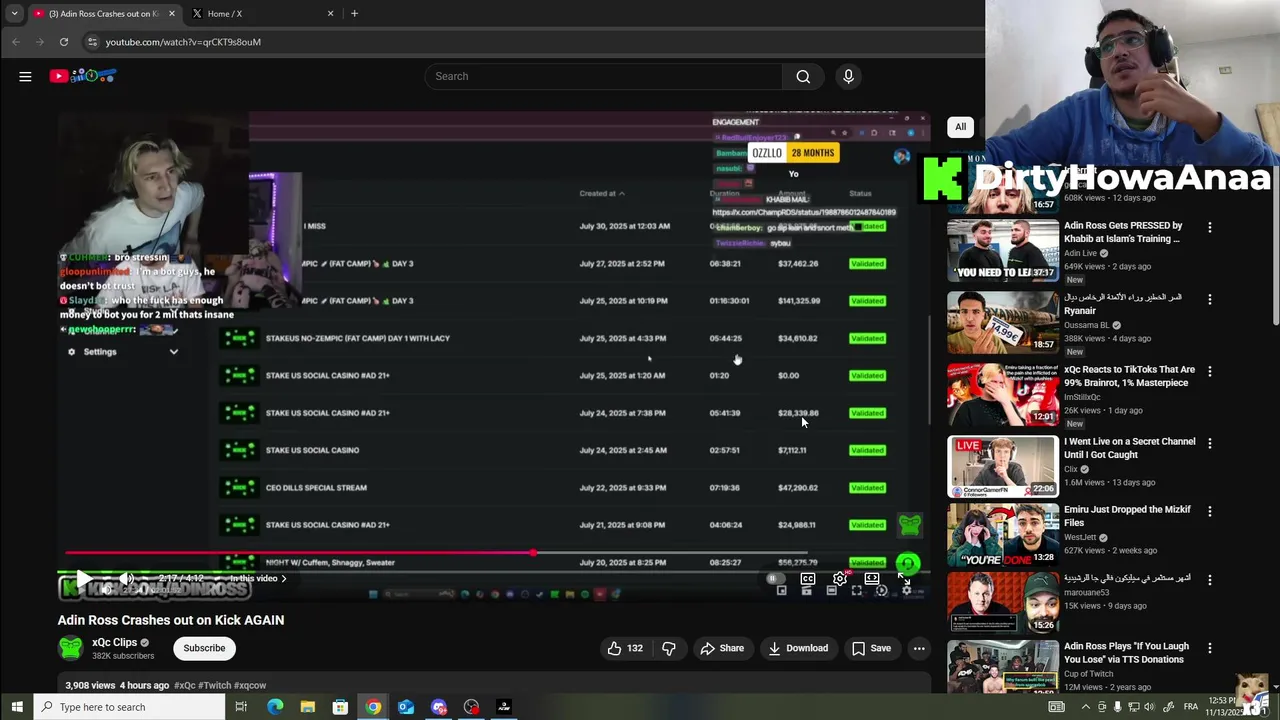Open the marouane53 video thumbnail

[1003, 602]
